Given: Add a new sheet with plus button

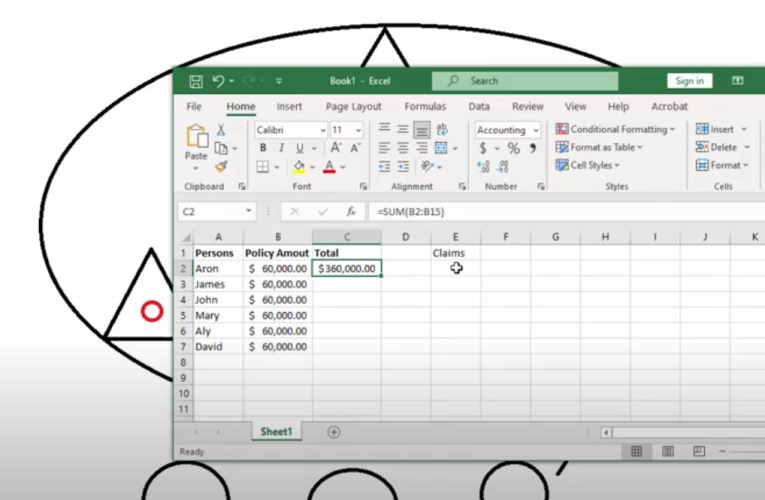Looking at the screenshot, I should 334,432.
